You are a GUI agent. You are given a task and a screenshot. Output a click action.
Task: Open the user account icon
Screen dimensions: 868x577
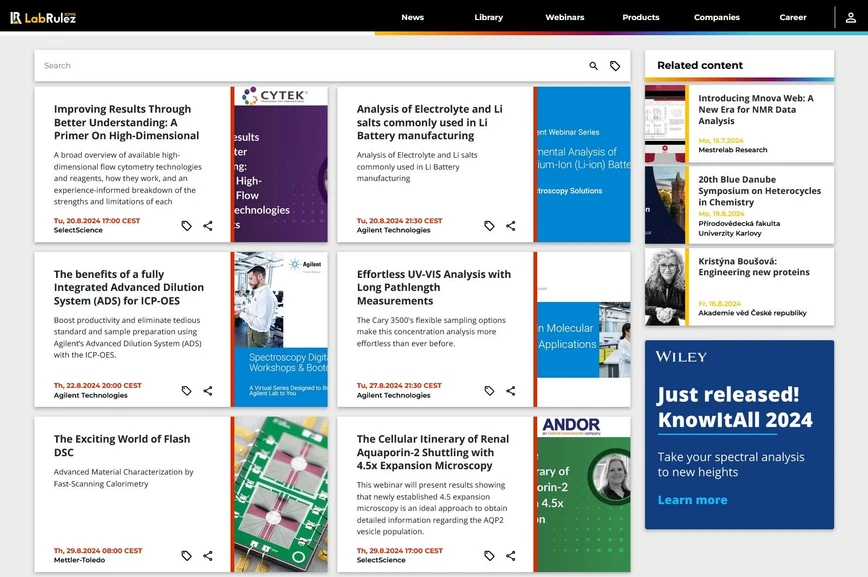850,18
